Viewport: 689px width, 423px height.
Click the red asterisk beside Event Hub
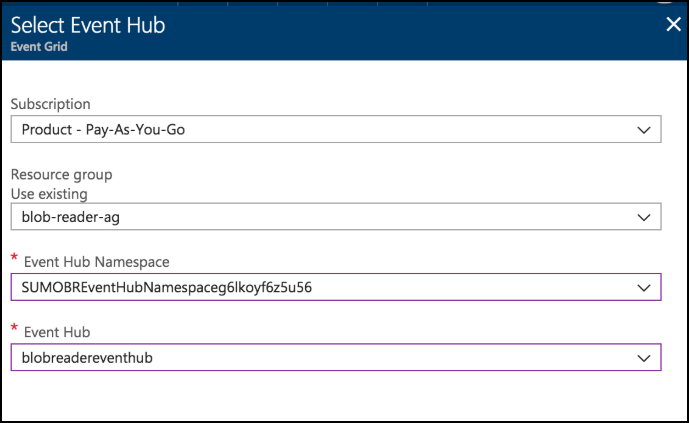[14, 329]
